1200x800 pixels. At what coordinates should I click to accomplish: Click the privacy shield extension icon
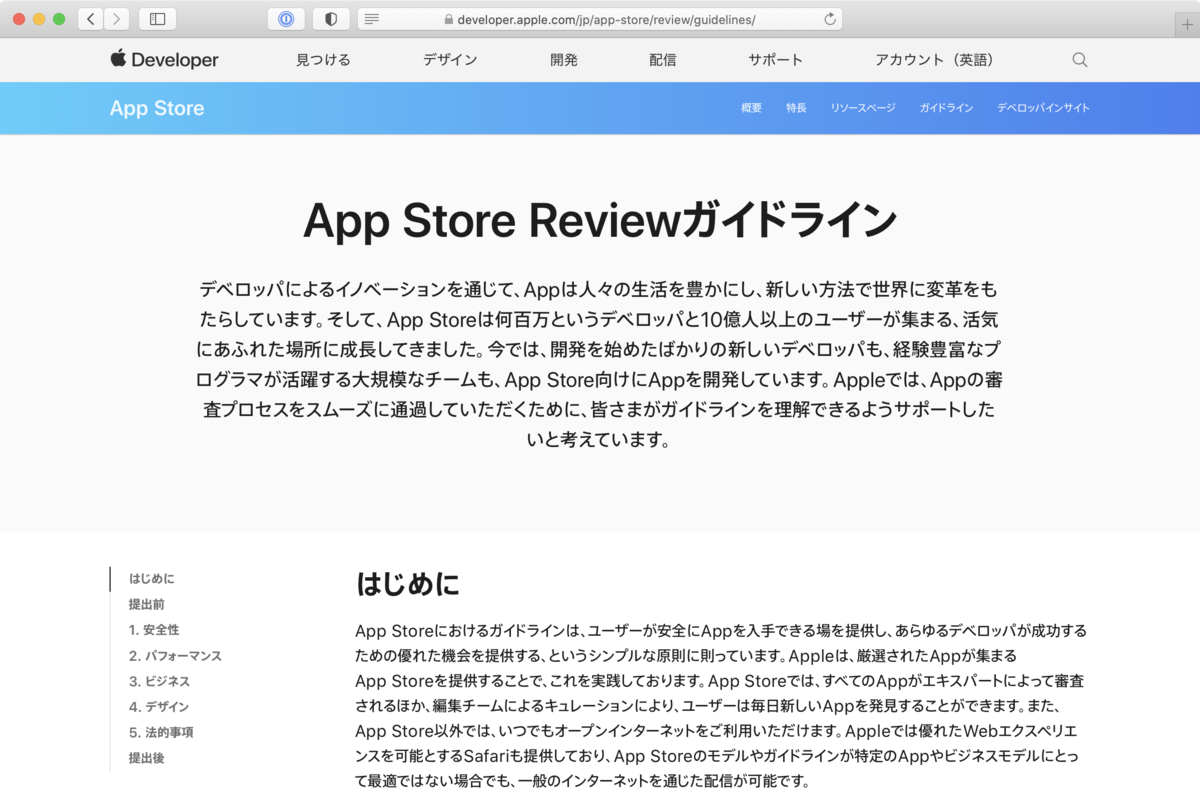tap(331, 19)
